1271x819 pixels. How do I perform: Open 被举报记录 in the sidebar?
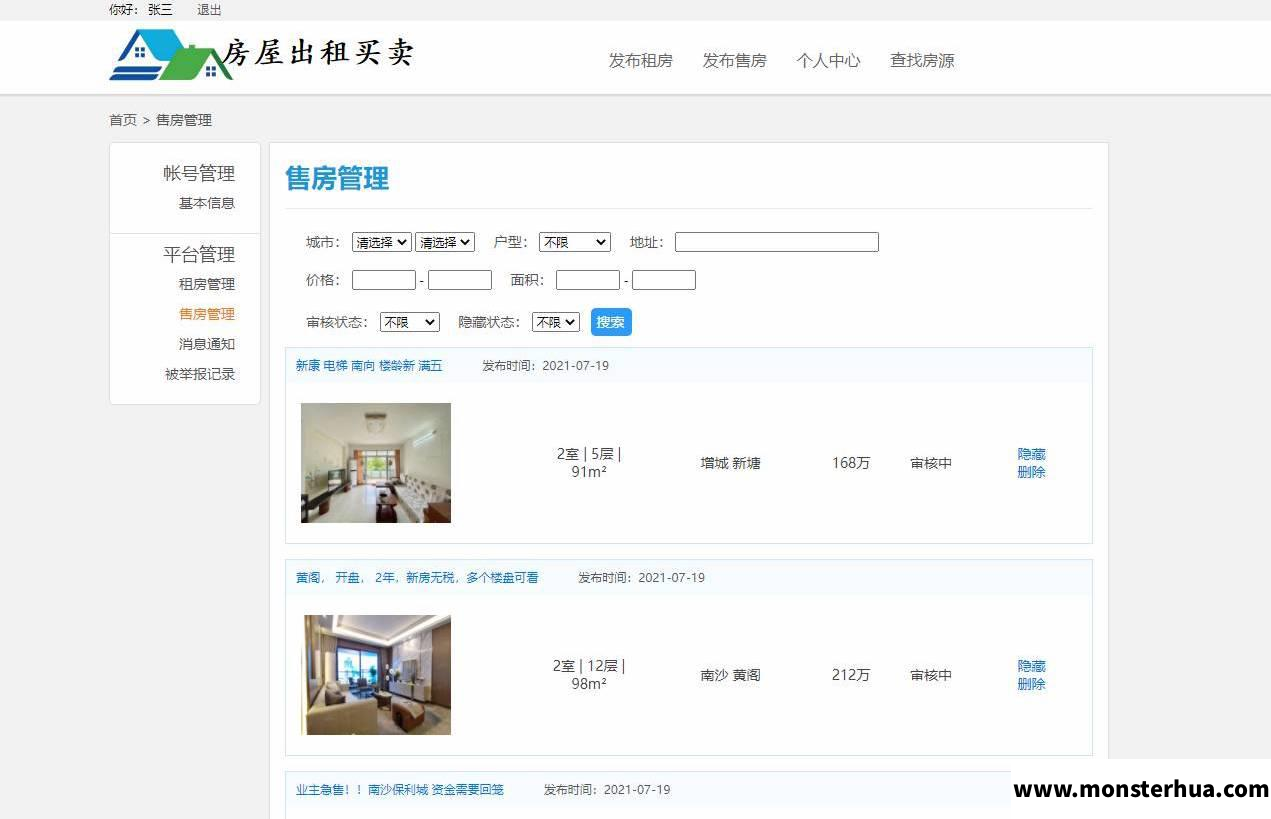[x=200, y=374]
